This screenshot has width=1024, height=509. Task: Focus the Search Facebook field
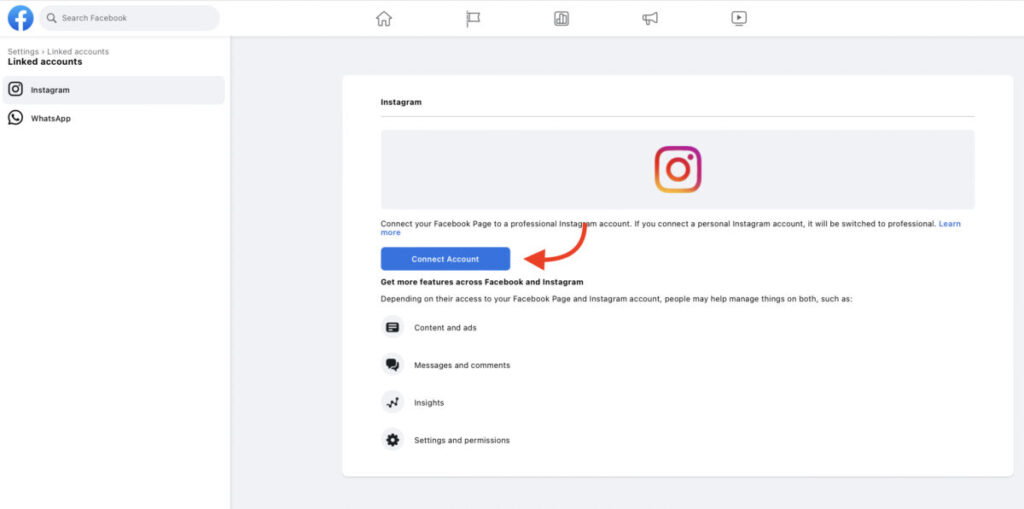tap(129, 18)
